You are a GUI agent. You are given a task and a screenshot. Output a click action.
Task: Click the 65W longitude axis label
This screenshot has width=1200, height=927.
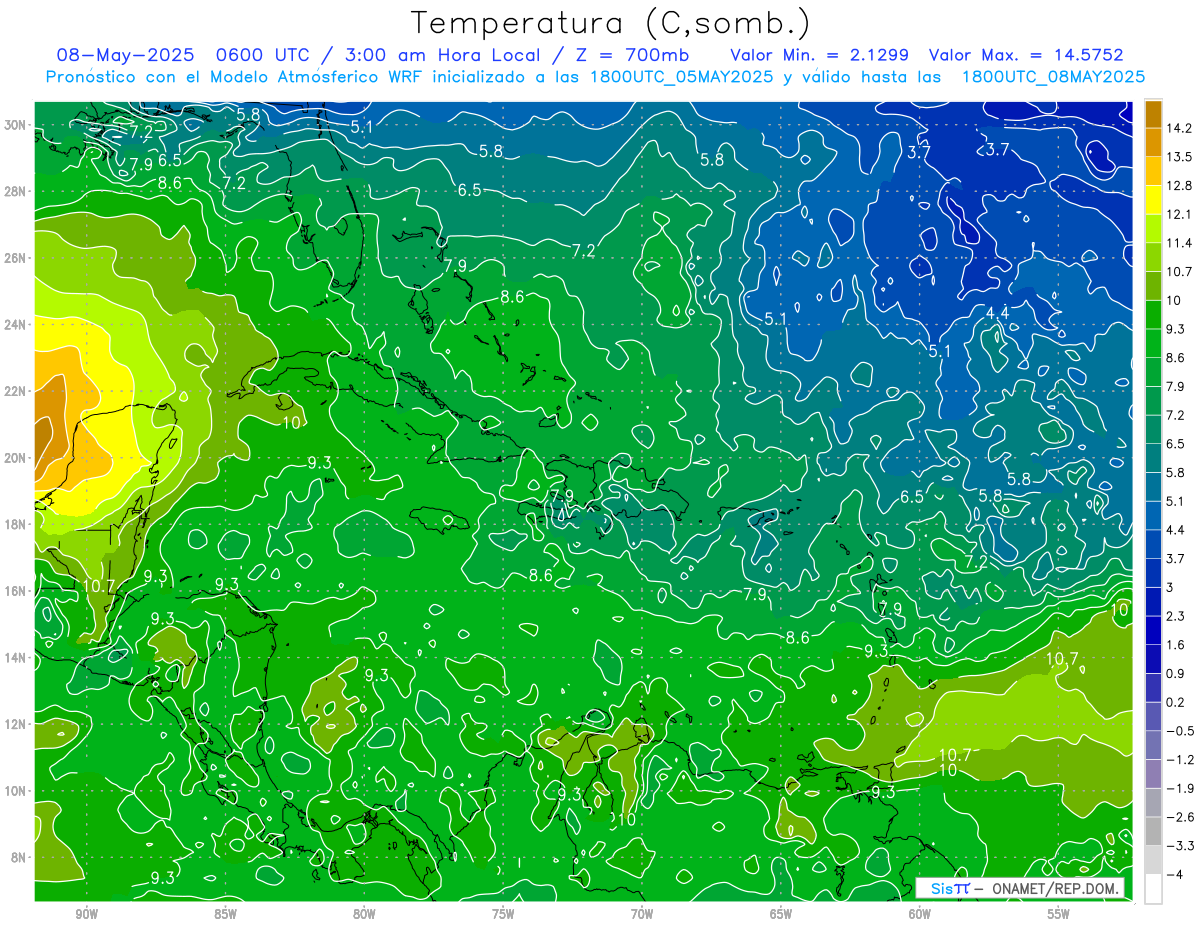click(781, 914)
